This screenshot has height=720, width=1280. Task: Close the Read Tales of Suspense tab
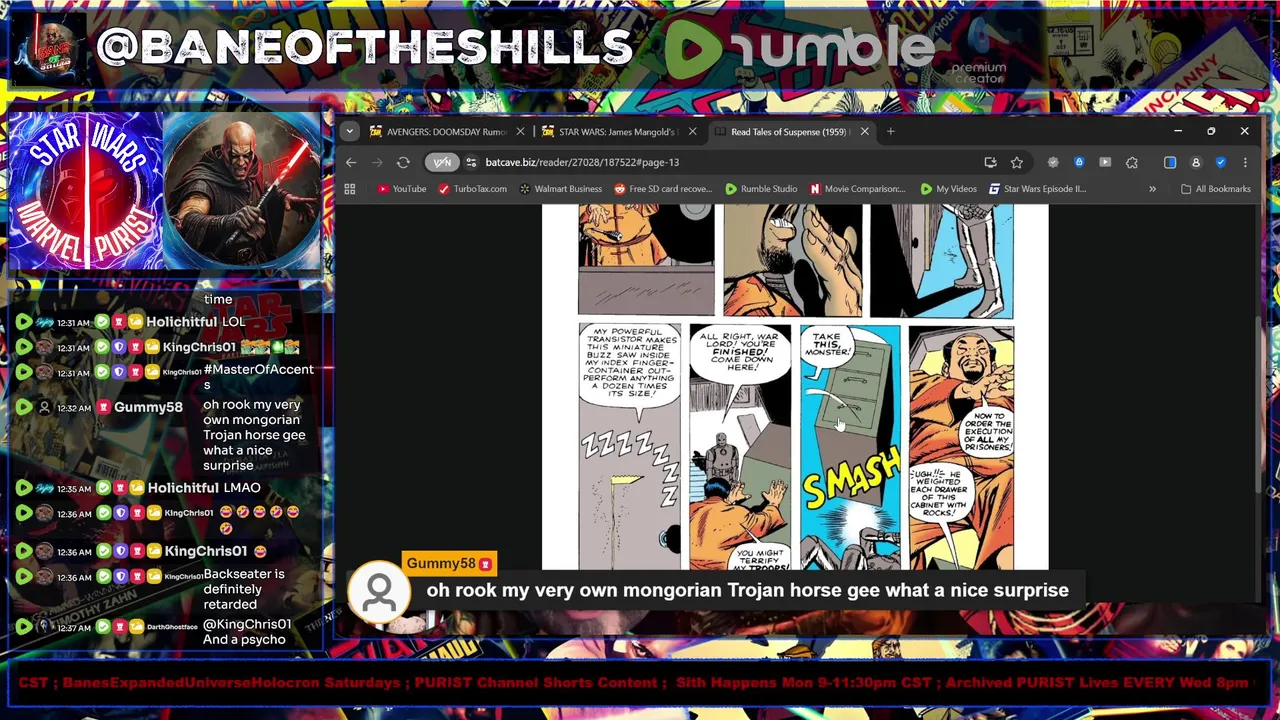tap(864, 132)
